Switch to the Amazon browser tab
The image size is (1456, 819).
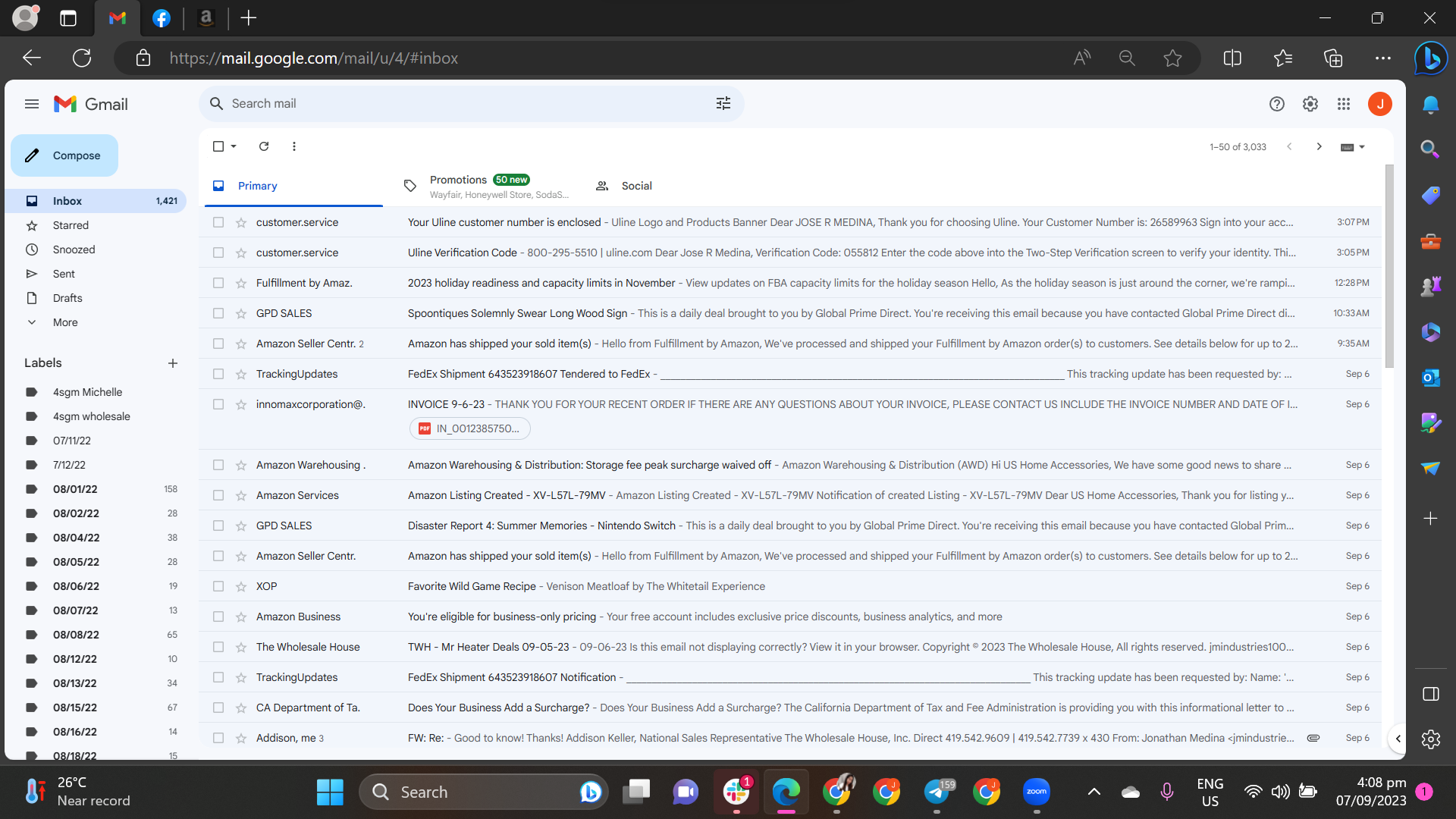pyautogui.click(x=206, y=18)
